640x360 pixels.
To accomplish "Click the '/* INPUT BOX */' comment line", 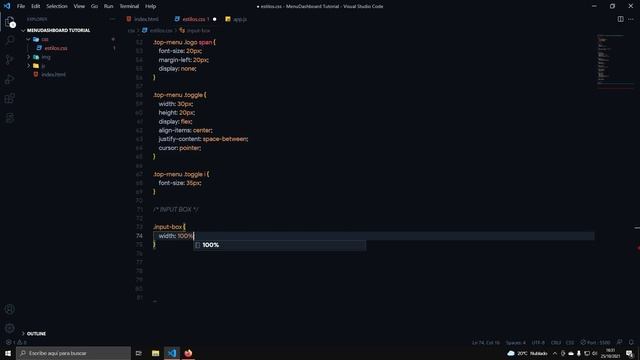I will 176,209.
